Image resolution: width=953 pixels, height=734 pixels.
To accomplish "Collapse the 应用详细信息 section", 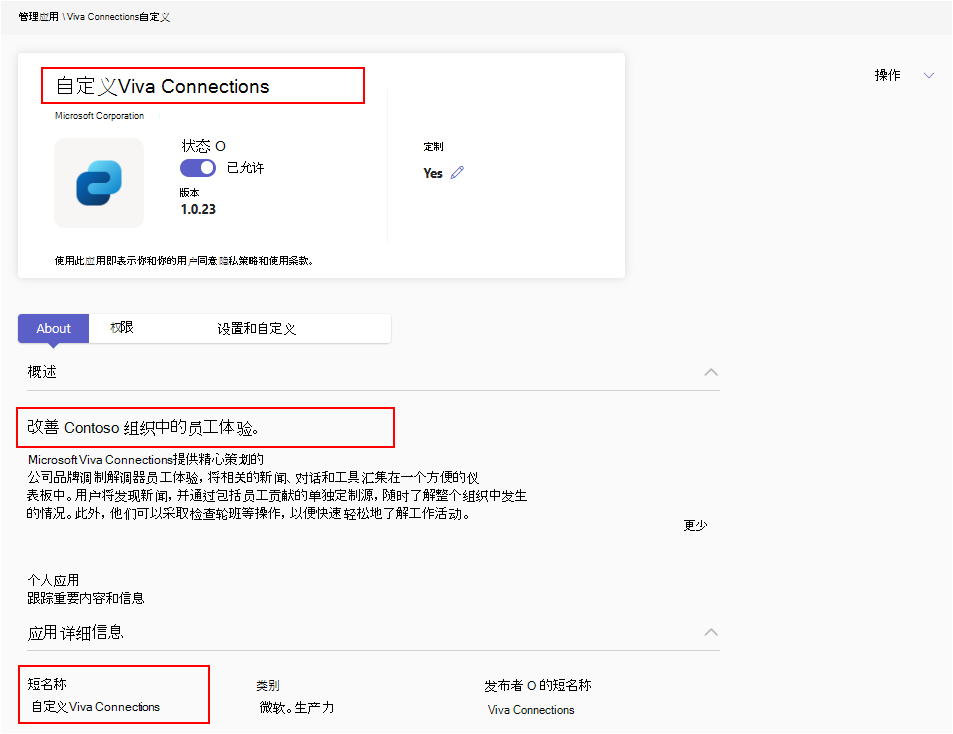I will tap(710, 632).
